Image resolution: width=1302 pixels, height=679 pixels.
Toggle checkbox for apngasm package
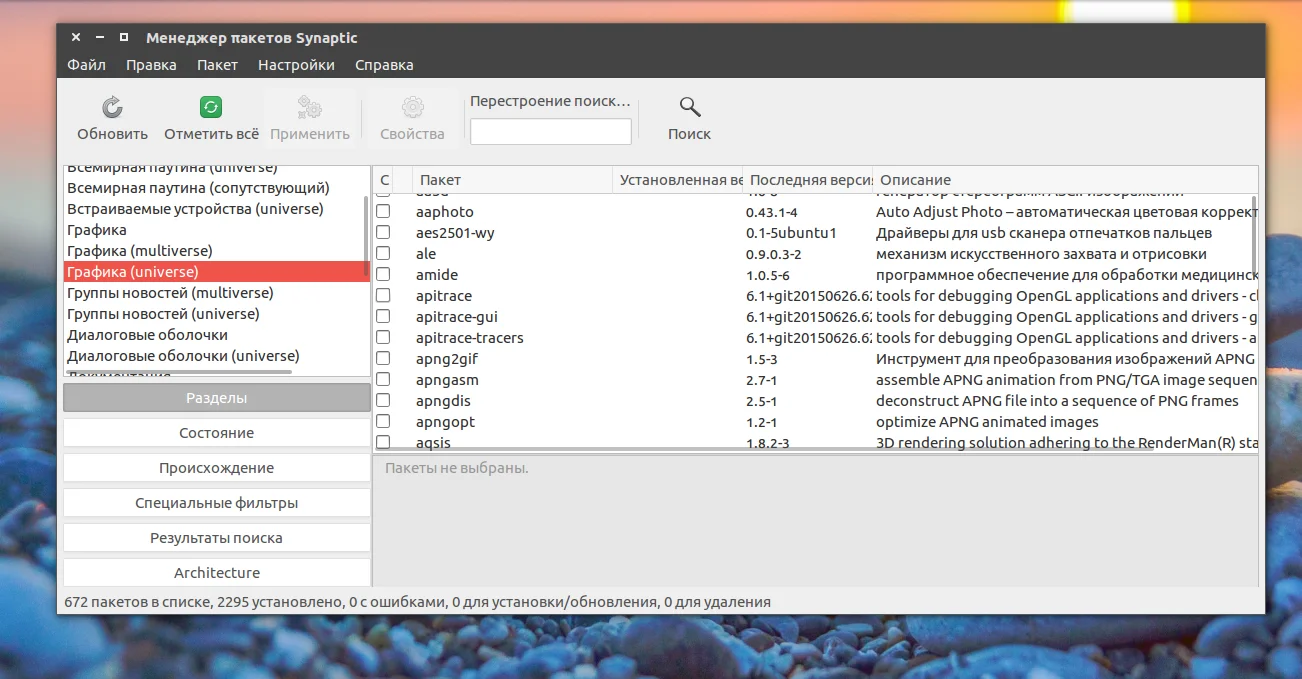click(383, 380)
